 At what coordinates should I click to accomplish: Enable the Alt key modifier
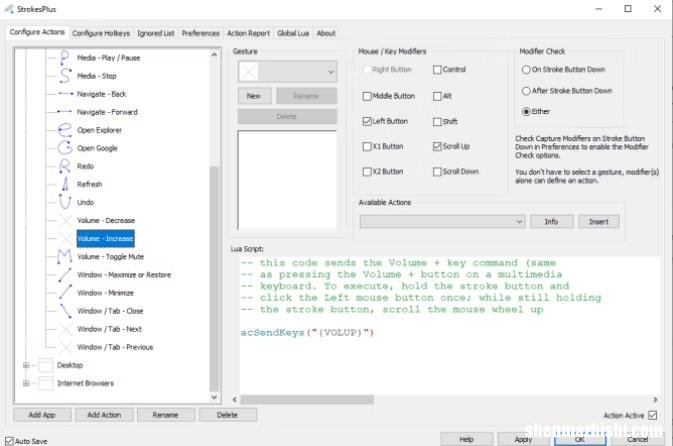437,96
